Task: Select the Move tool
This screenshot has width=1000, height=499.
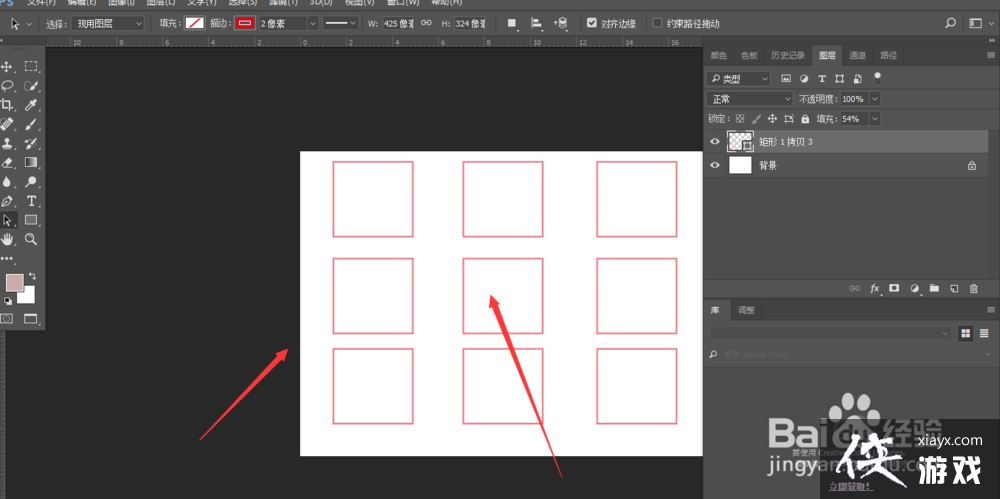Action: [x=7, y=66]
